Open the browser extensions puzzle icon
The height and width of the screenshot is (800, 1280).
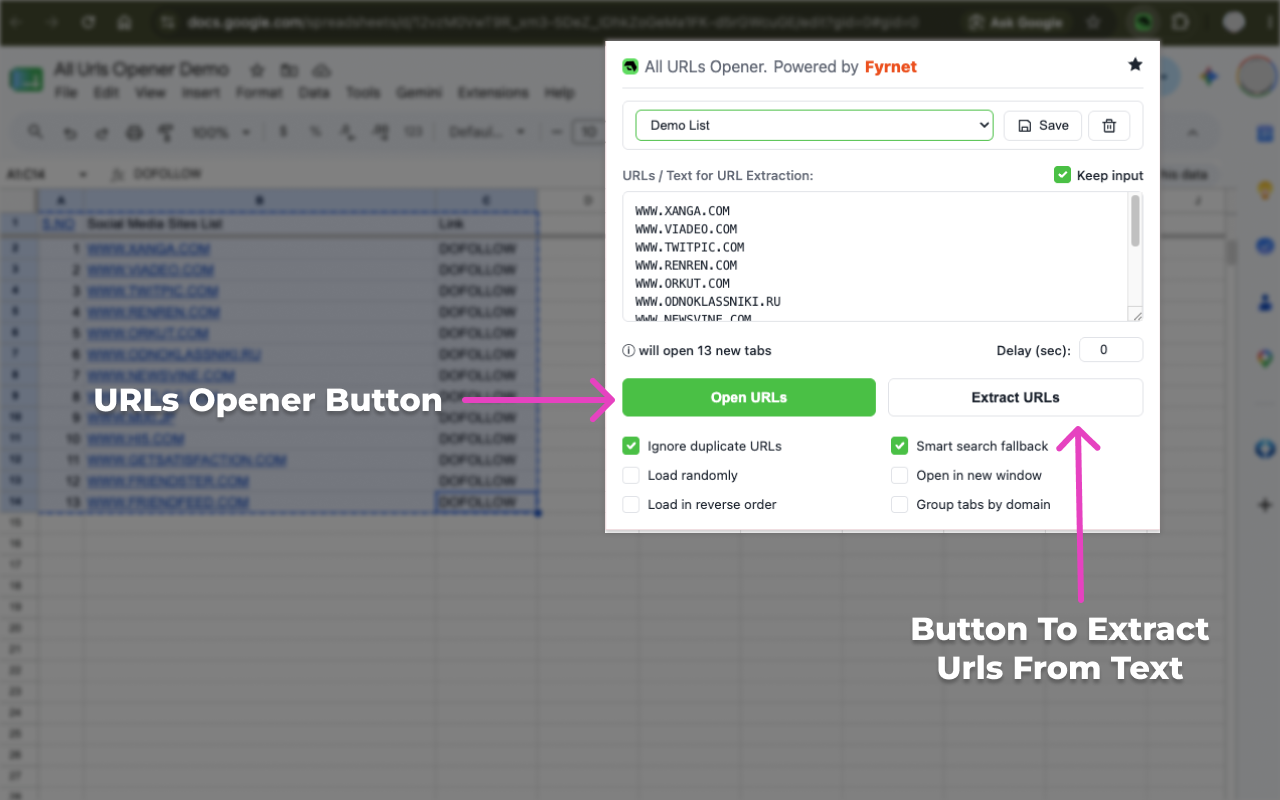click(x=1180, y=21)
